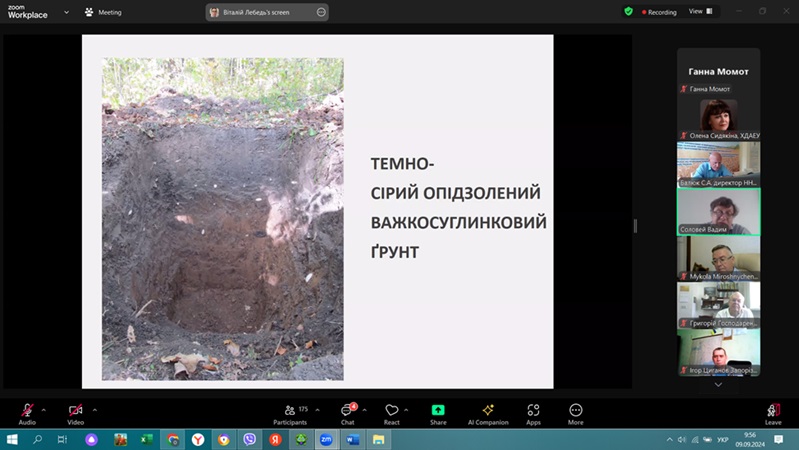The image size is (799, 450).
Task: Open screen share options ellipsis for Віталій Лебедь
Action: tap(321, 12)
